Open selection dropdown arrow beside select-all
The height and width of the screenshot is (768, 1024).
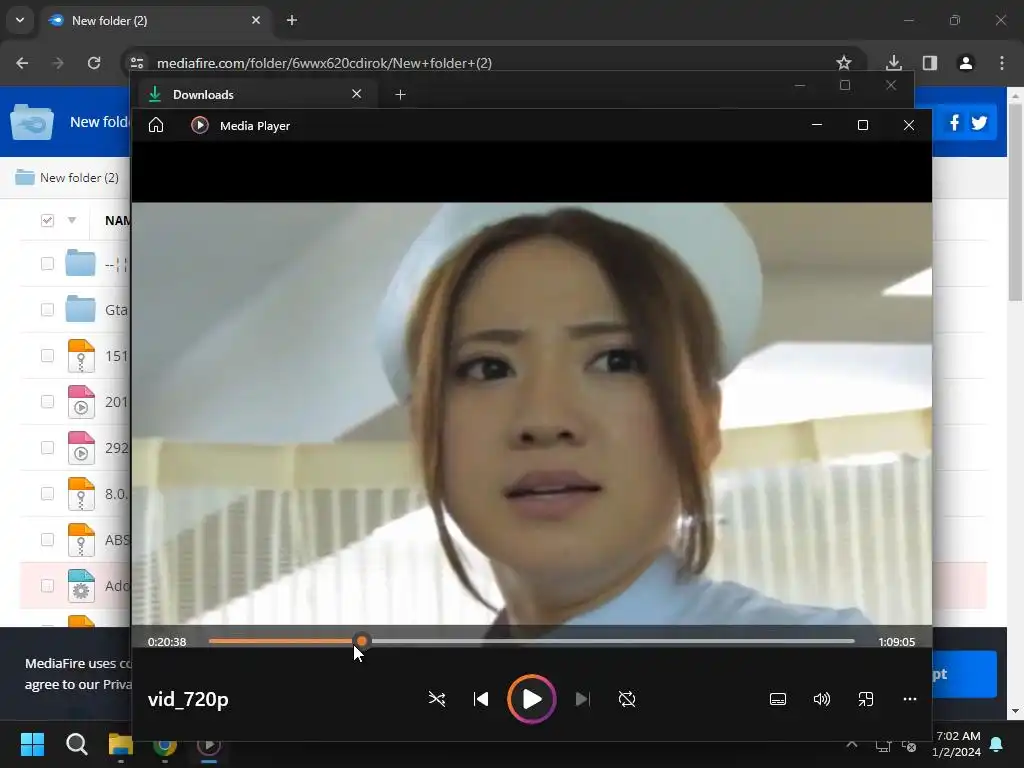coord(72,220)
